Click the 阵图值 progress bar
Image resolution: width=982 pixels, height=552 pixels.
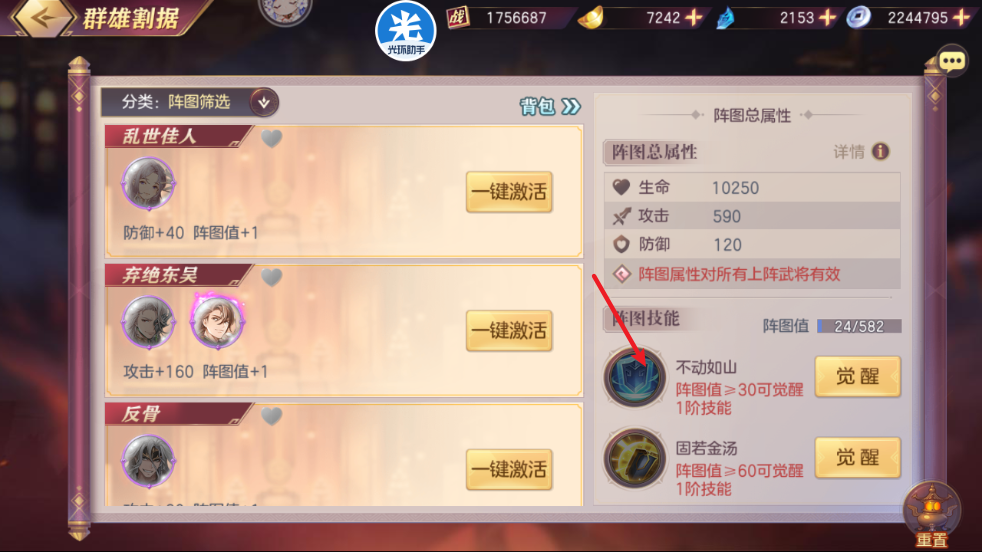(859, 326)
